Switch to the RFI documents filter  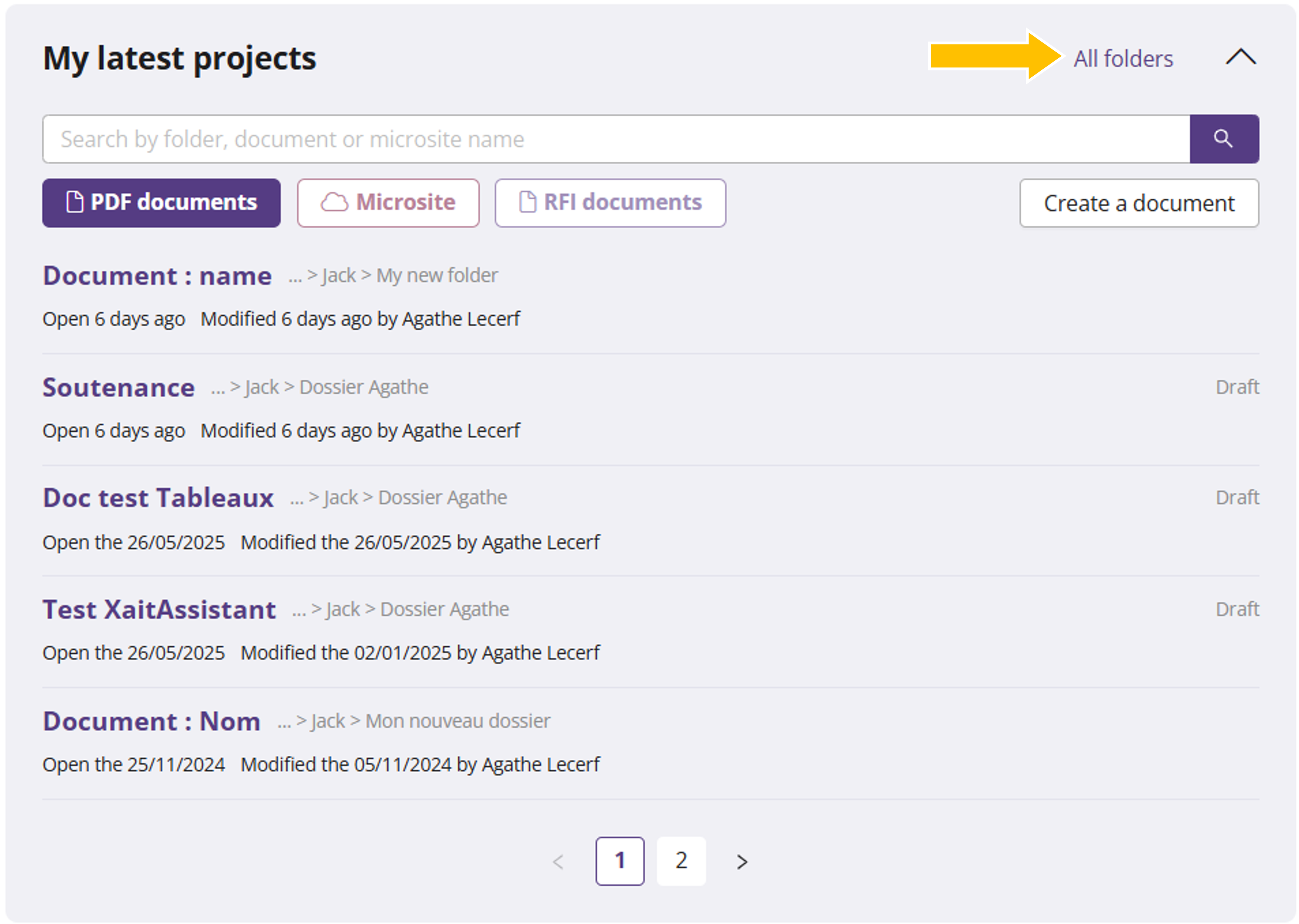pyautogui.click(x=610, y=203)
